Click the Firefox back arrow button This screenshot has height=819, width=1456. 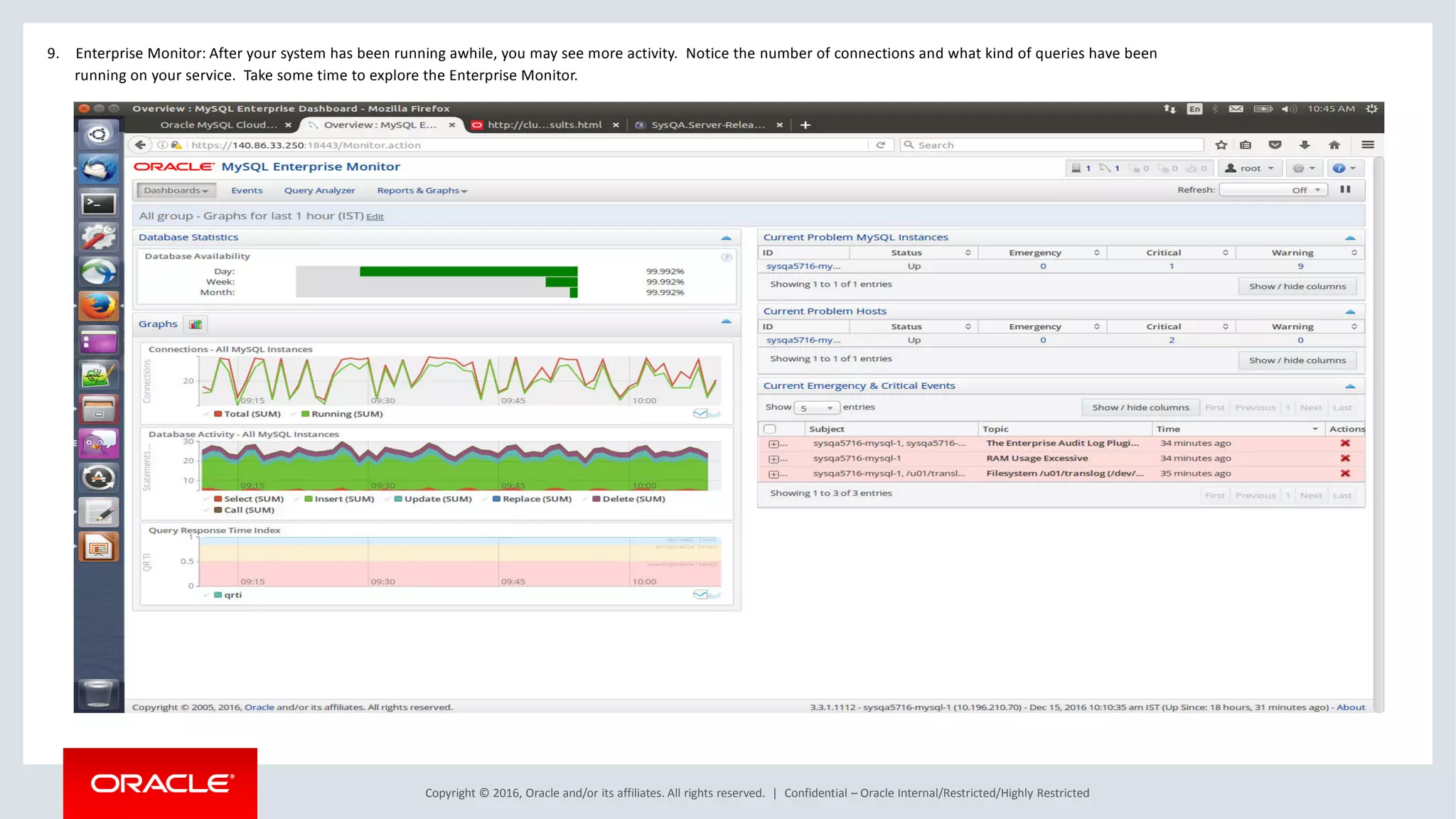coord(140,145)
